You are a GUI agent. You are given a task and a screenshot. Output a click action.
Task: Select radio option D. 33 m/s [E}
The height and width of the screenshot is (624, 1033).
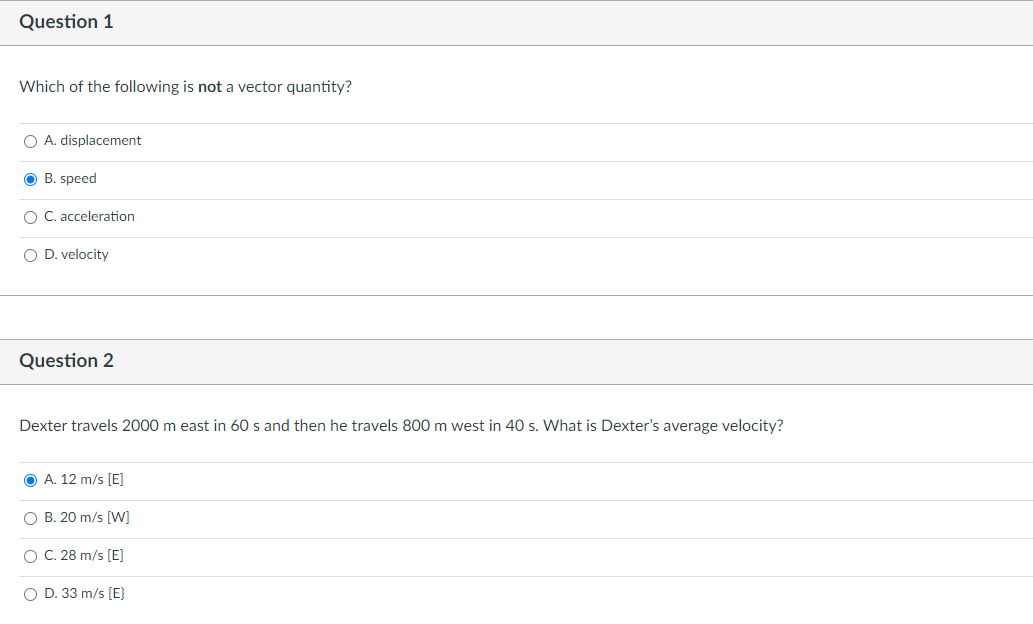(30, 594)
